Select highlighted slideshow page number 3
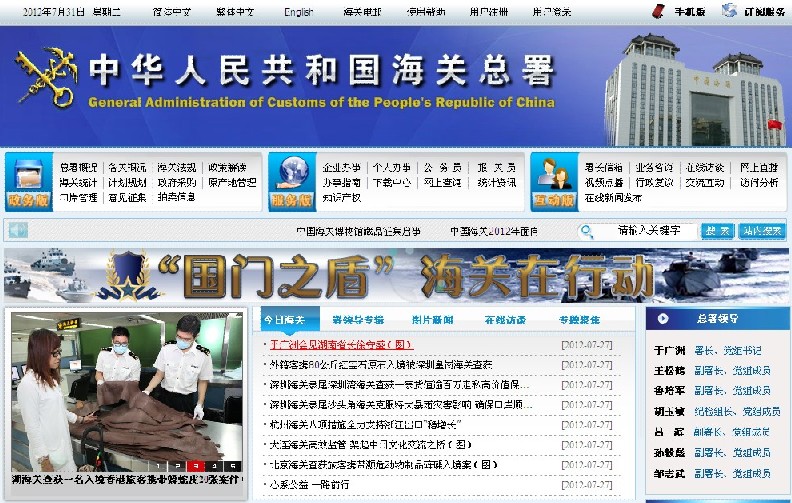792x503 pixels. coord(196,466)
